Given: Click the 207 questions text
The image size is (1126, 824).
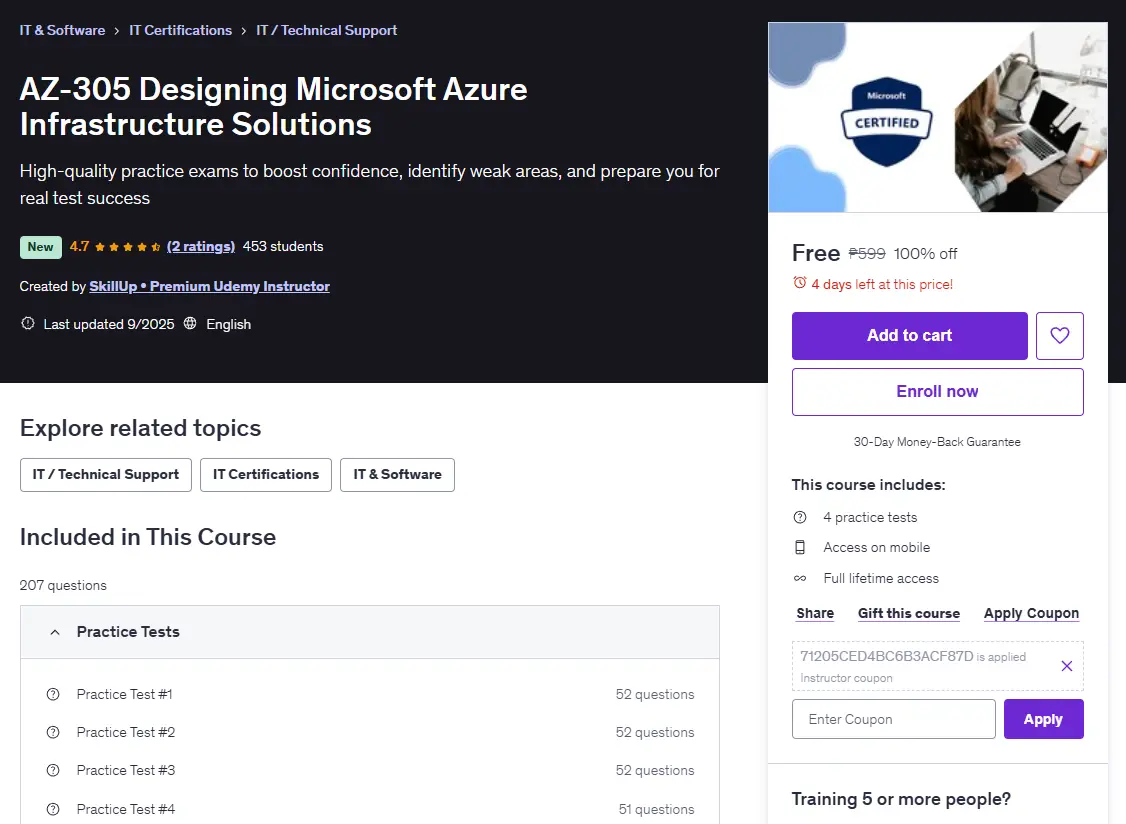Looking at the screenshot, I should (63, 585).
